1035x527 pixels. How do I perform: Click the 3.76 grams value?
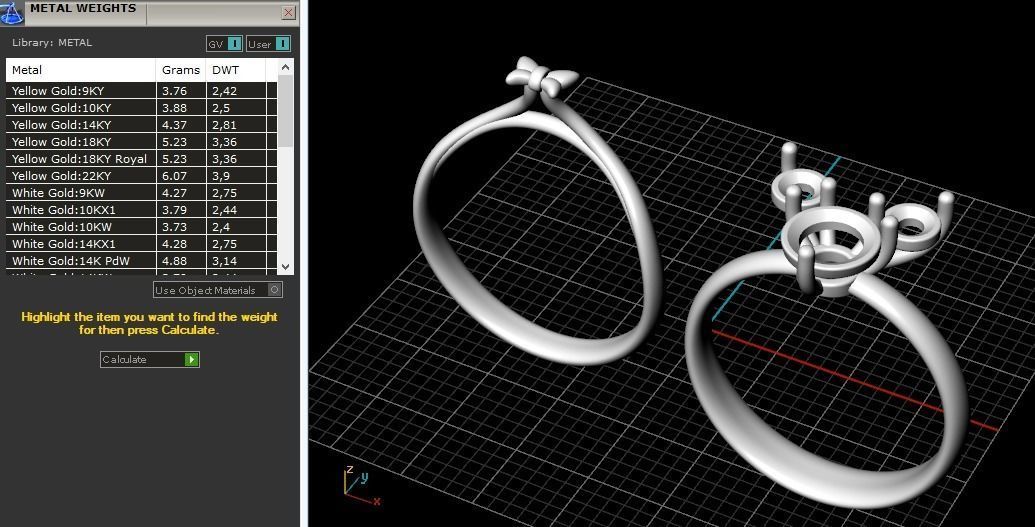174,90
